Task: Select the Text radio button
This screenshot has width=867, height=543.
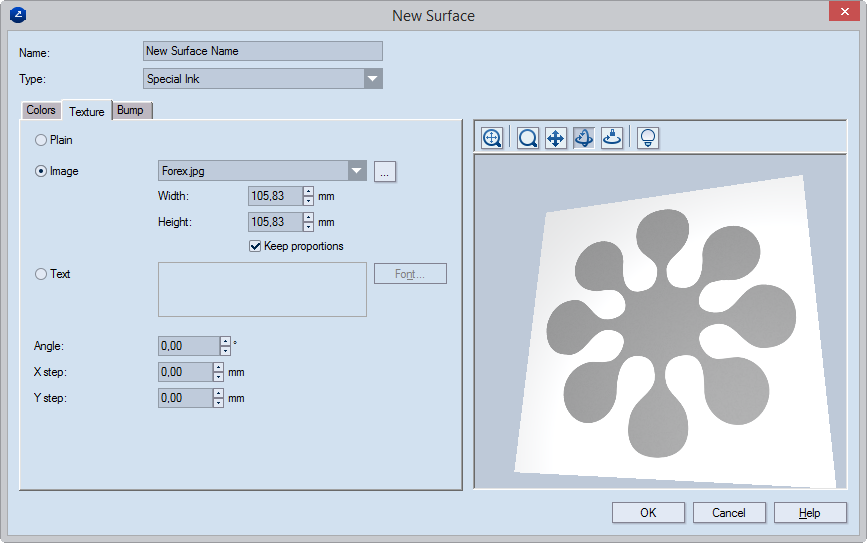Action: tap(41, 274)
